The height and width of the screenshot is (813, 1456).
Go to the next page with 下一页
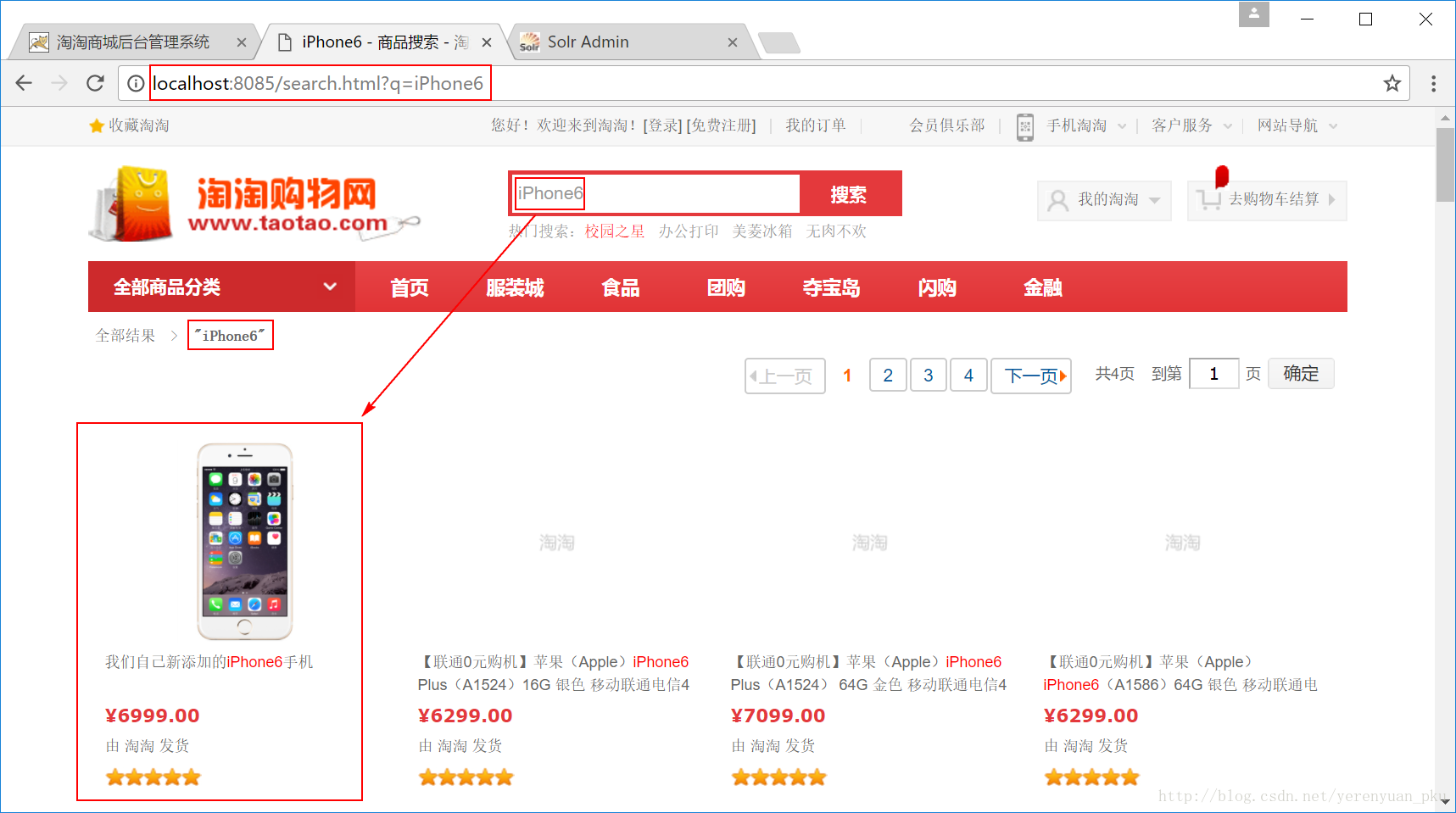1031,376
